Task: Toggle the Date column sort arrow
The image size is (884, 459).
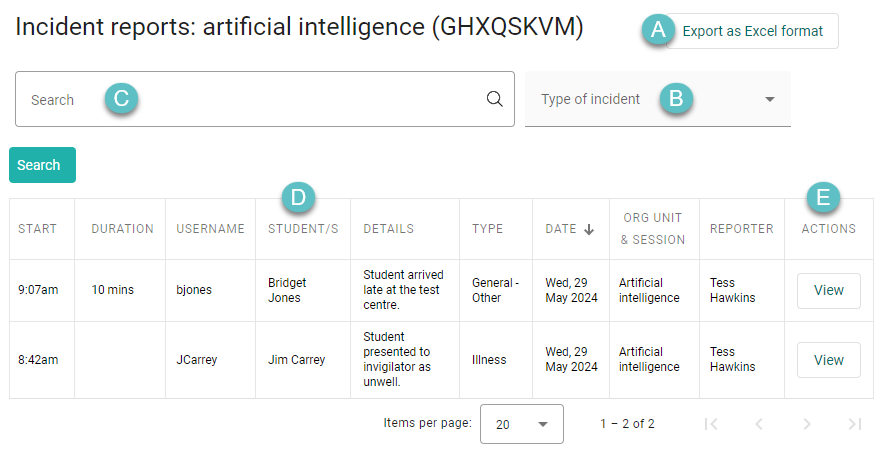Action: pos(589,229)
